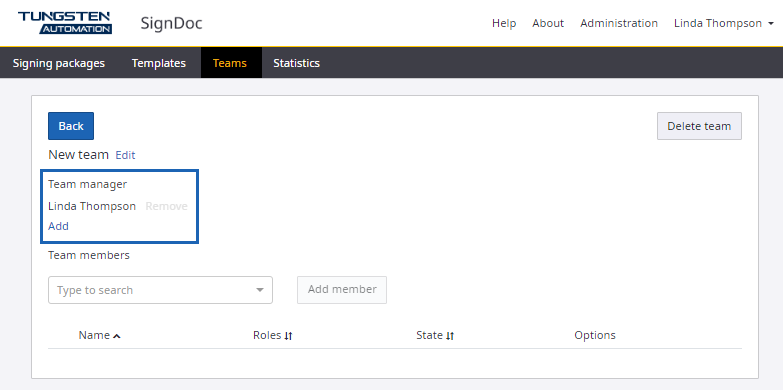Click the Delete team button
The width and height of the screenshot is (783, 390).
pyautogui.click(x=699, y=126)
